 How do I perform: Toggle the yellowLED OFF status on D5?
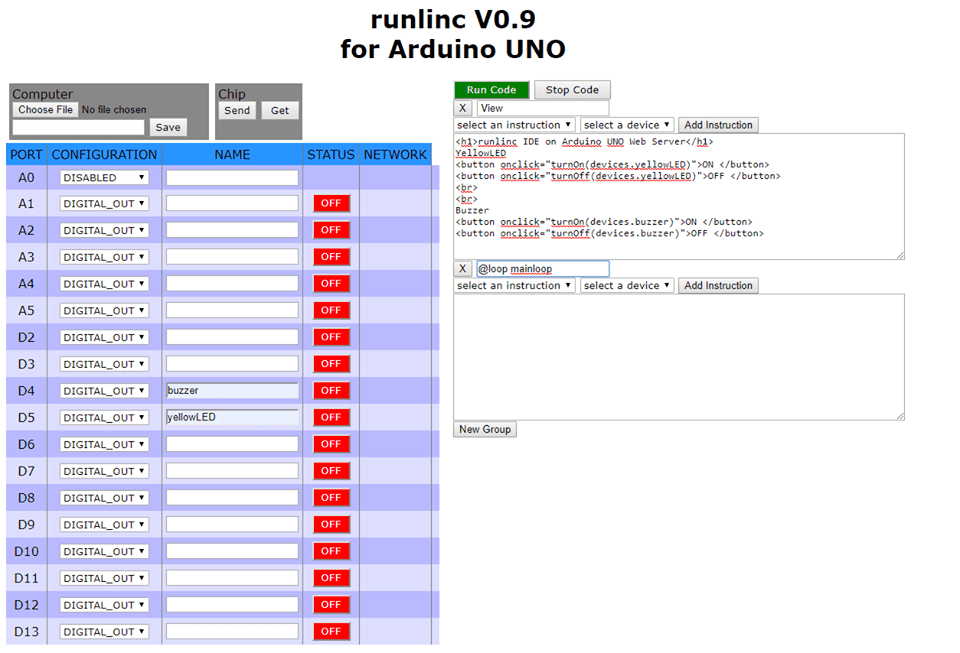pyautogui.click(x=331, y=417)
